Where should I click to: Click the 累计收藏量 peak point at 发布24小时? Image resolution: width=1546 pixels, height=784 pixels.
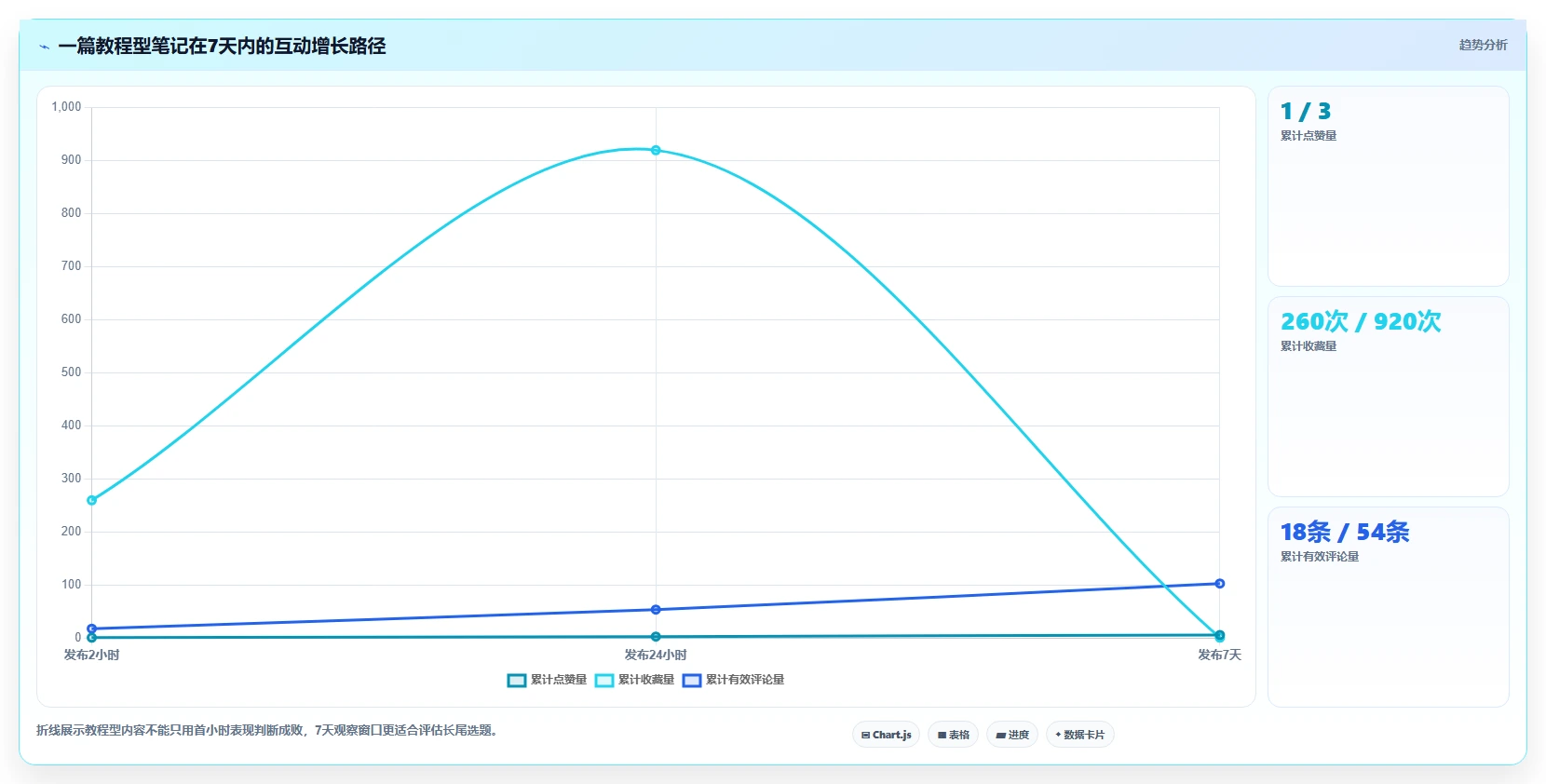(x=656, y=150)
